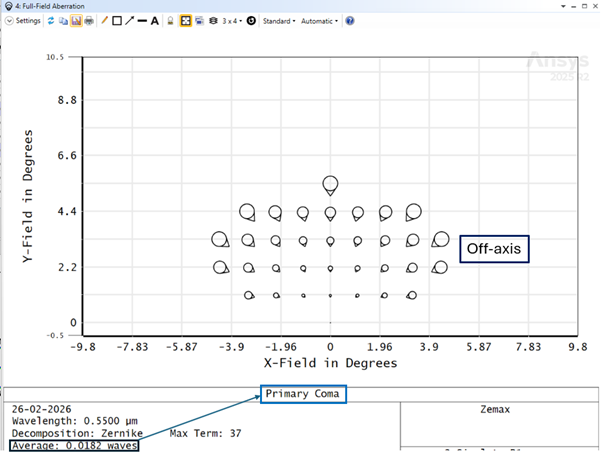
Task: Click the clone window icon
Action: point(199,21)
